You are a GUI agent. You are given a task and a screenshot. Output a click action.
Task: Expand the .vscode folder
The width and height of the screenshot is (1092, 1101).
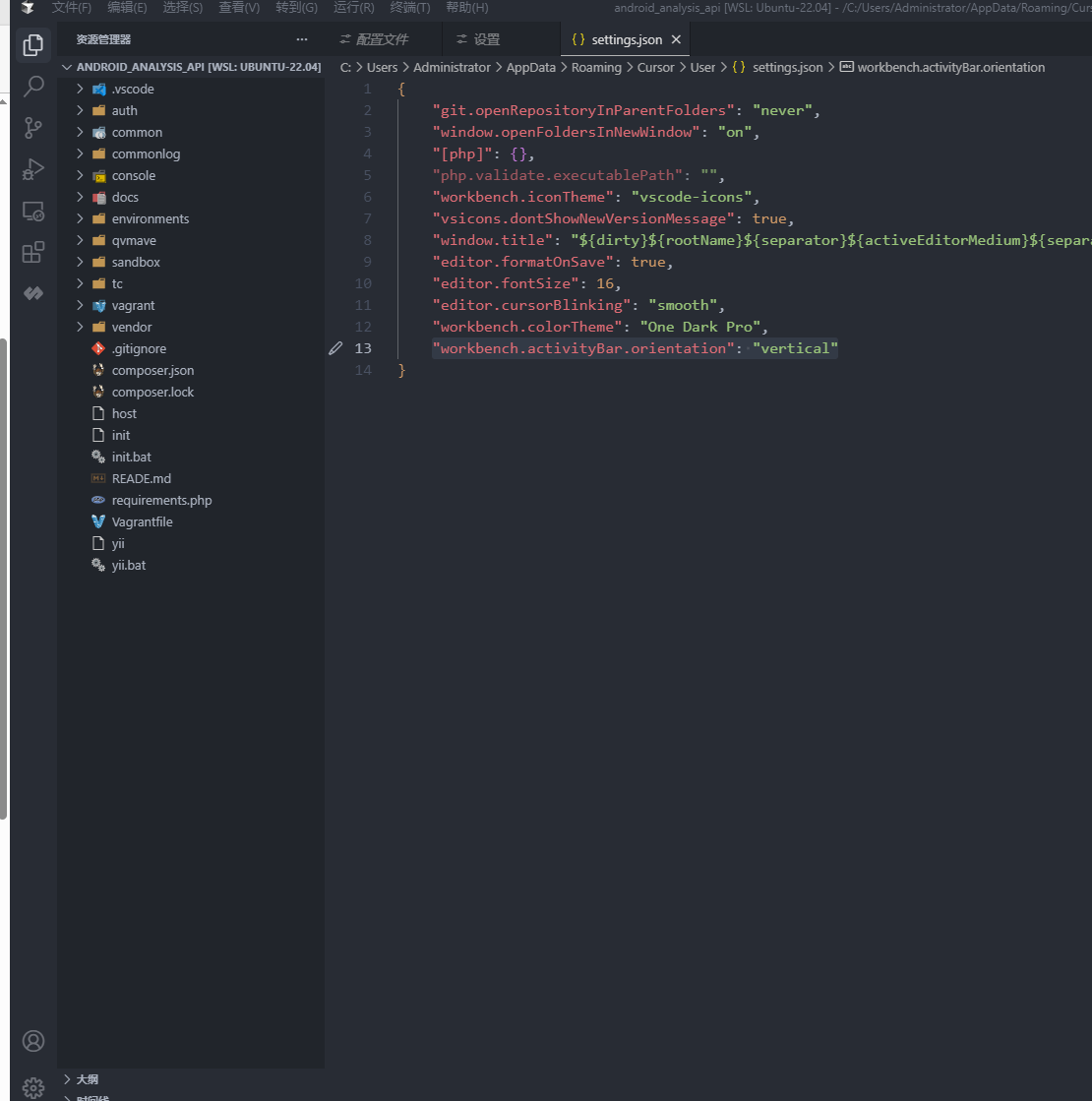132,89
